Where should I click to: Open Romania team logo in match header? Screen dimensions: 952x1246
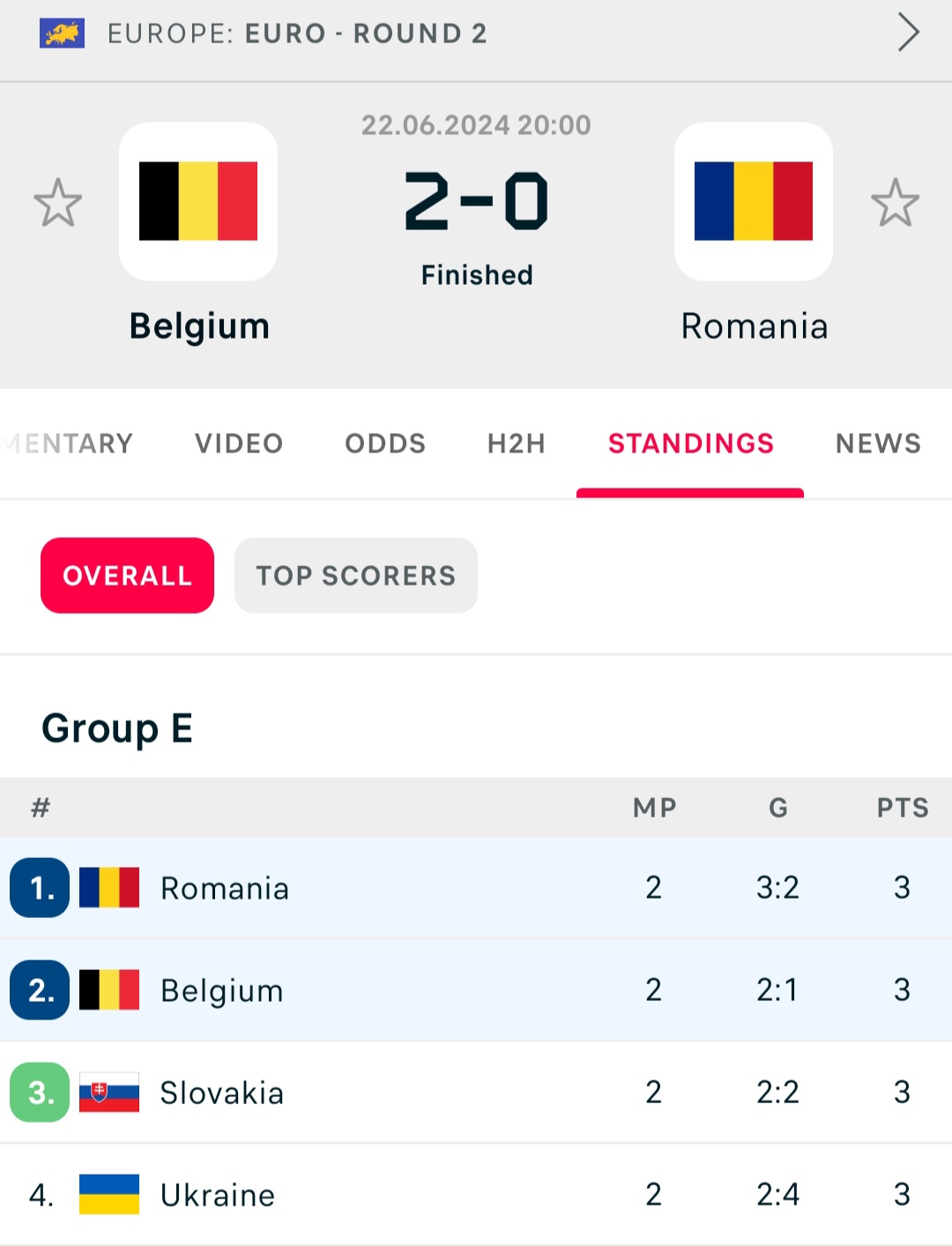[754, 201]
